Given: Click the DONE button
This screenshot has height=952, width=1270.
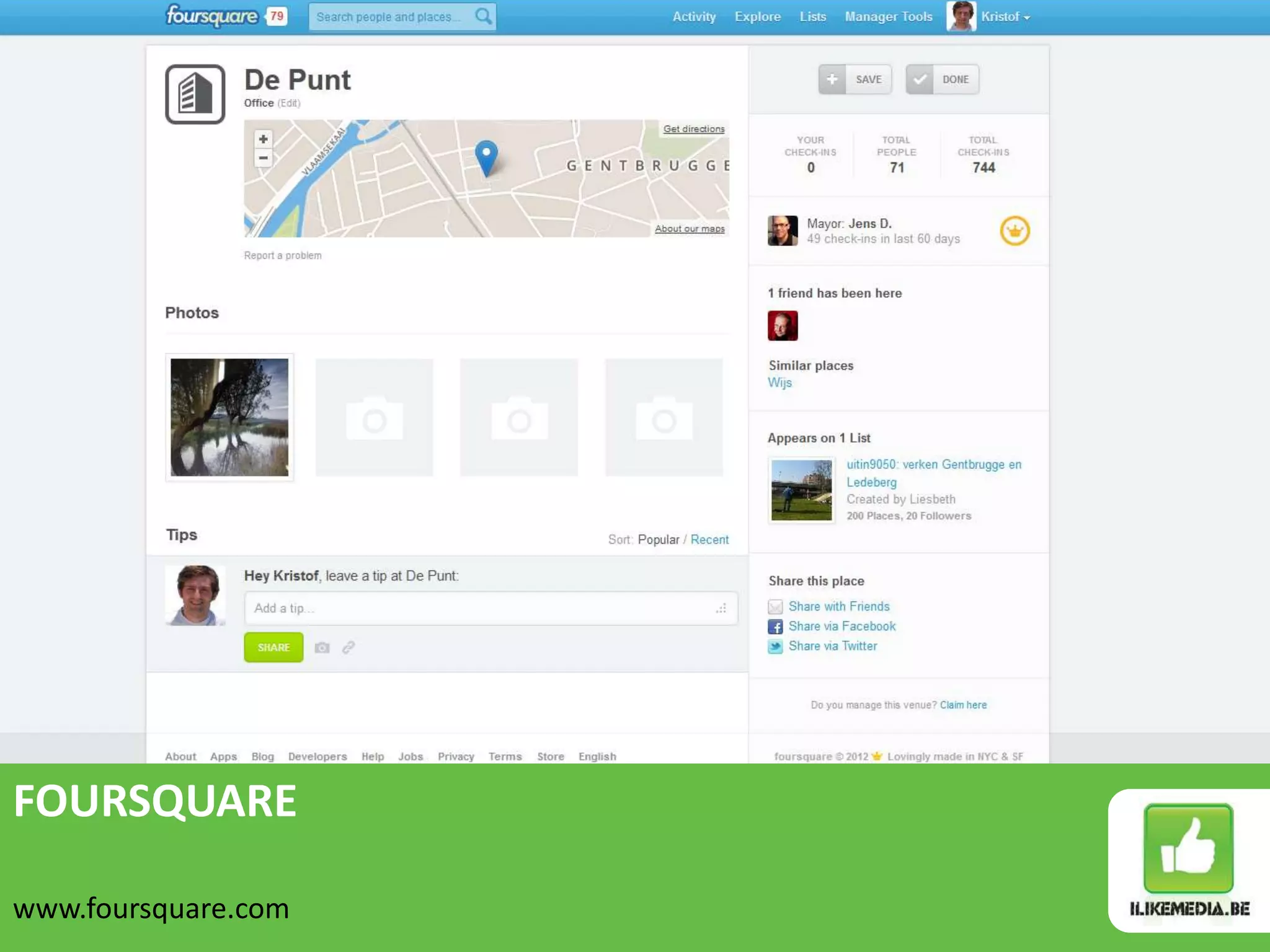Looking at the screenshot, I should pyautogui.click(x=943, y=79).
